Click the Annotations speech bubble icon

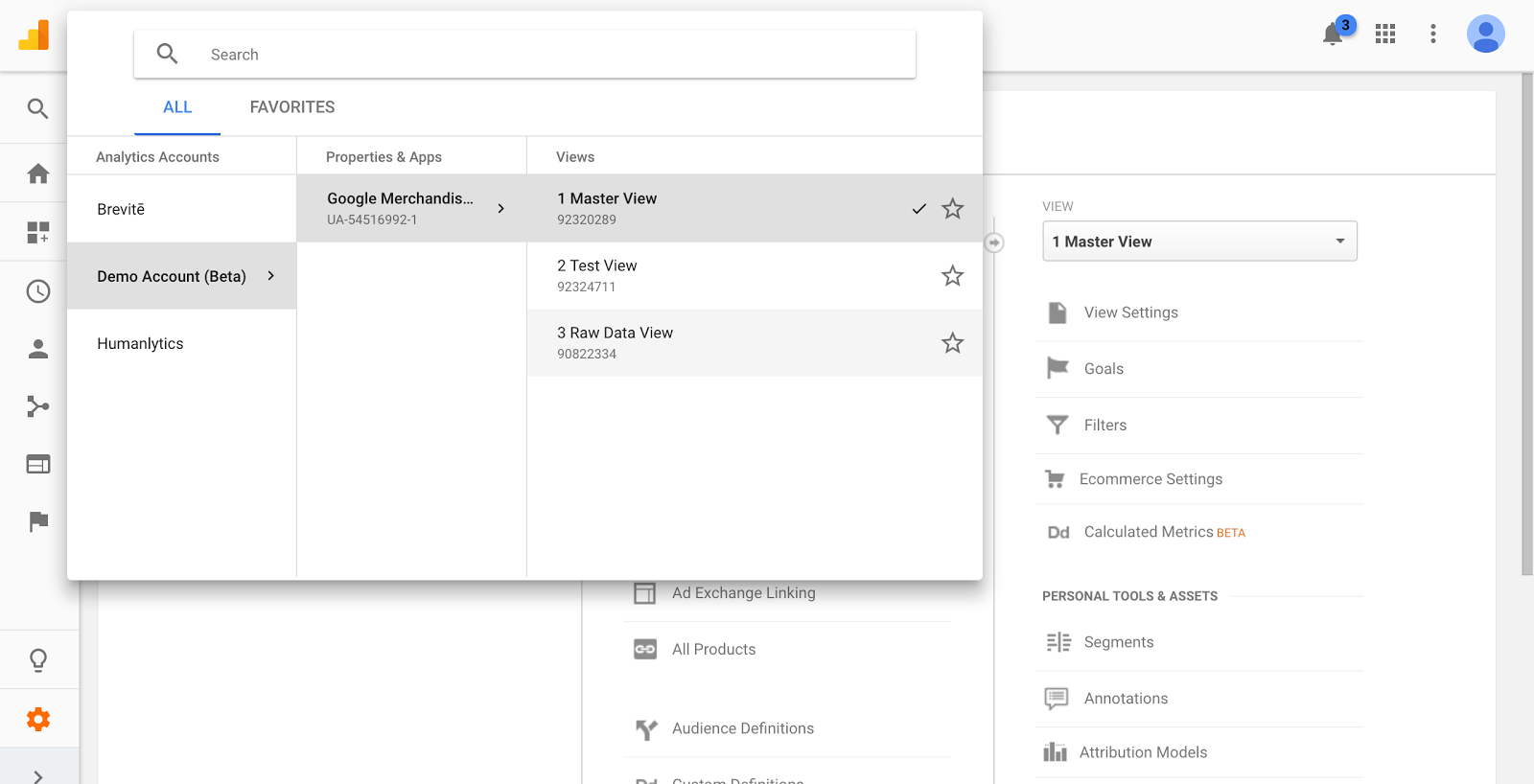(x=1057, y=699)
